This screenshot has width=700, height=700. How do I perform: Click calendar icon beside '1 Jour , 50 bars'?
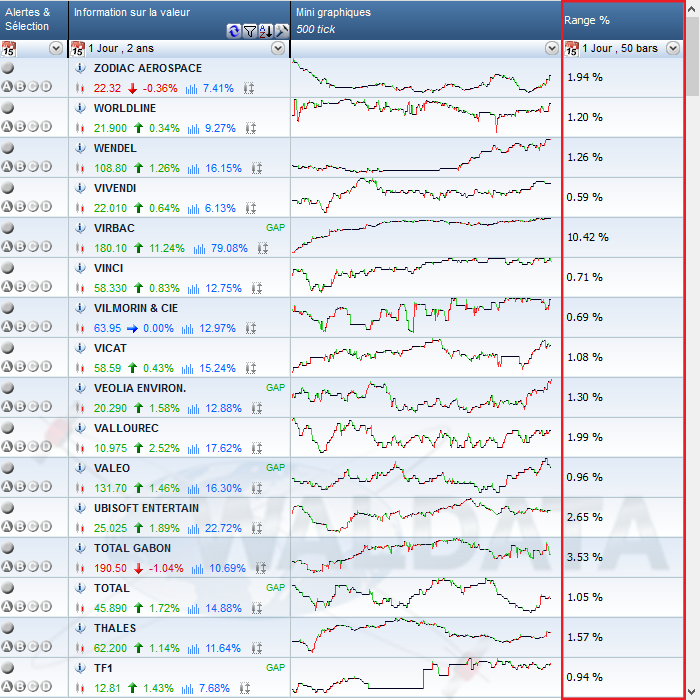click(x=571, y=49)
